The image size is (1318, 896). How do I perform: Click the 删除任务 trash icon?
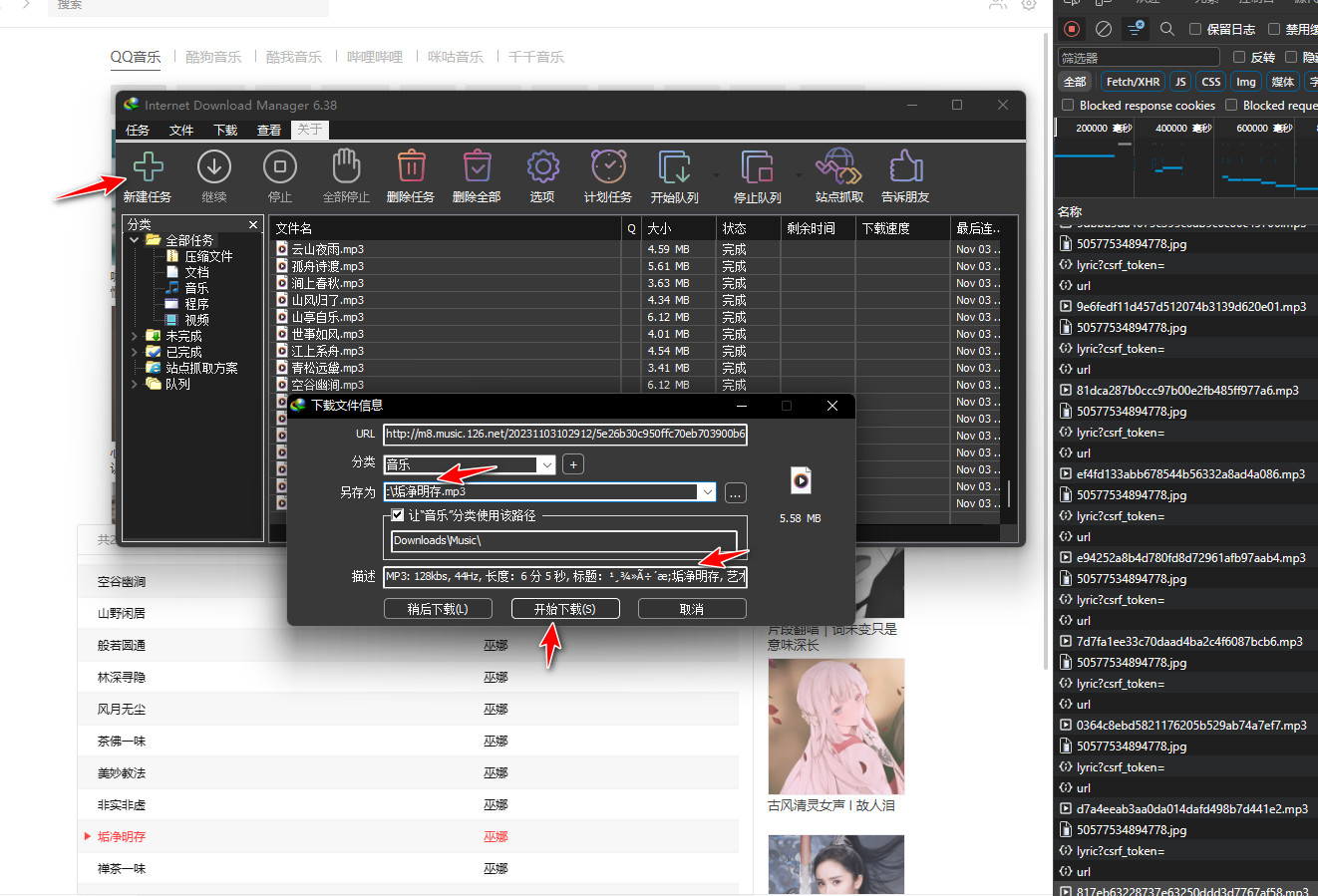coord(411,166)
